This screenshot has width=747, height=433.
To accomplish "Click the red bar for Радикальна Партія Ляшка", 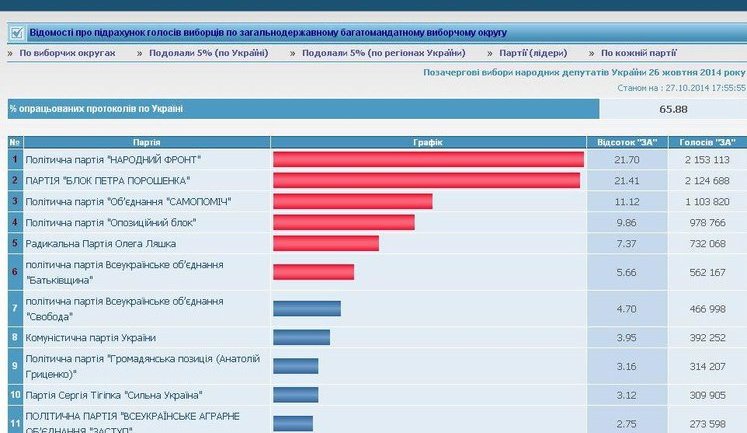I will click(x=326, y=243).
